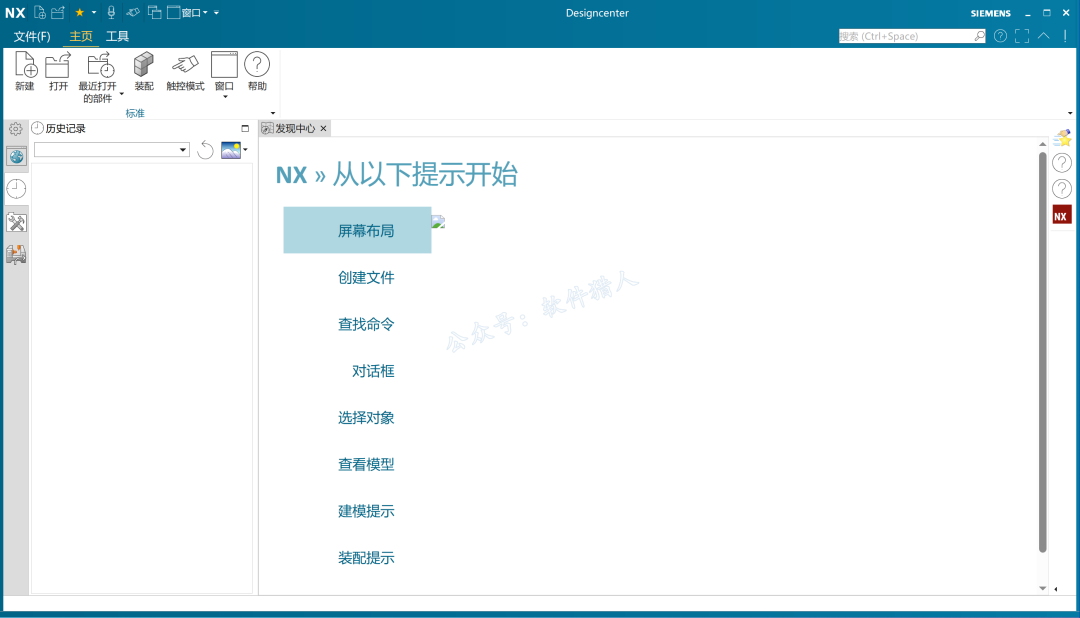Click the 帮助 ribbon button

[x=257, y=72]
